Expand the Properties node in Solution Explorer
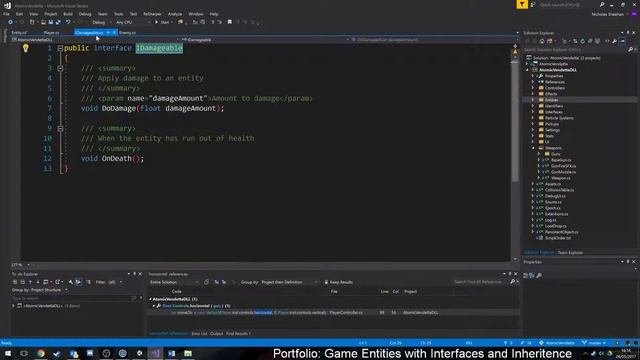Image resolution: width=640 pixels, height=360 pixels. tap(533, 76)
